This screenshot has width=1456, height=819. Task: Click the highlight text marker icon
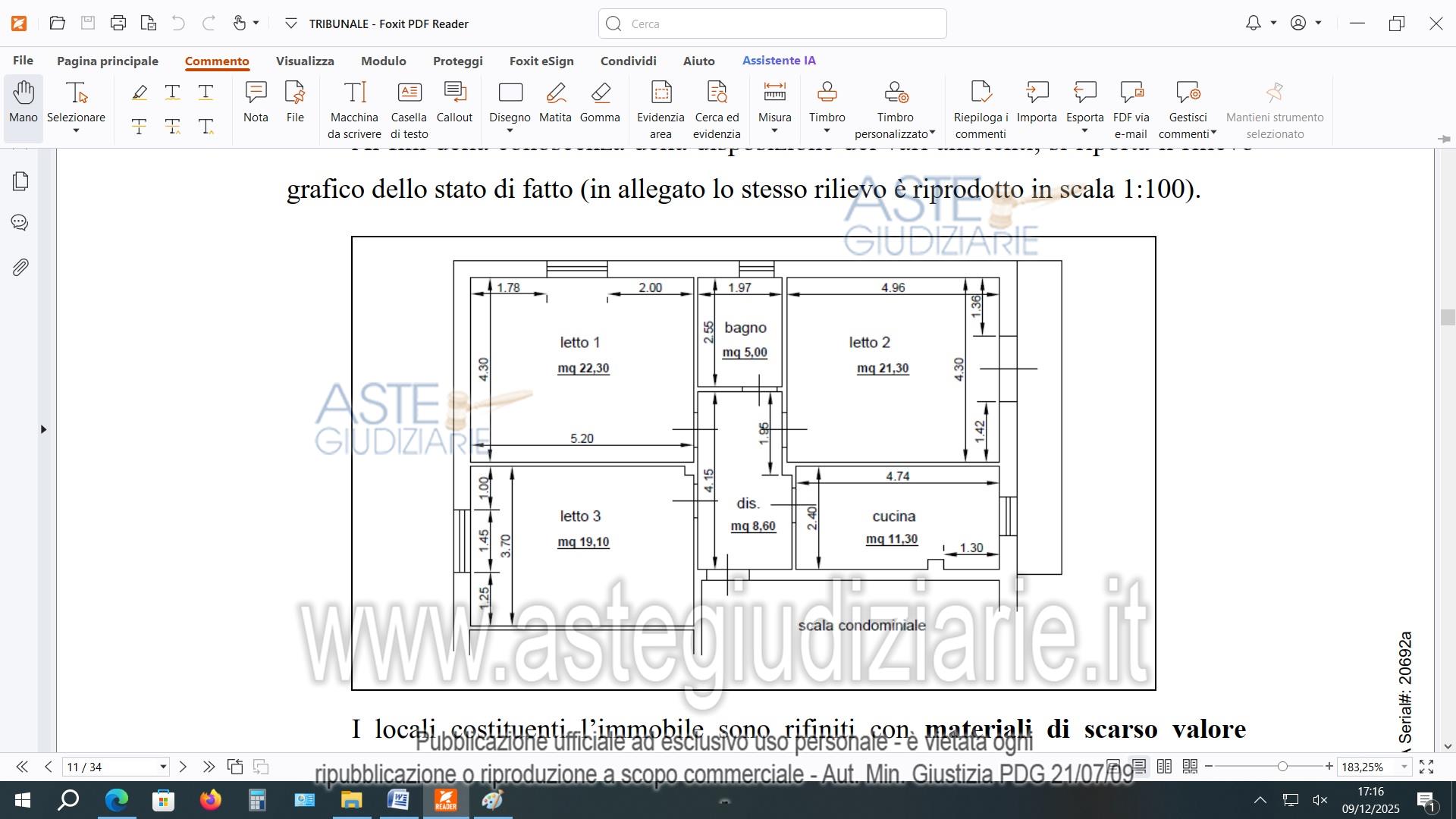[x=140, y=93]
